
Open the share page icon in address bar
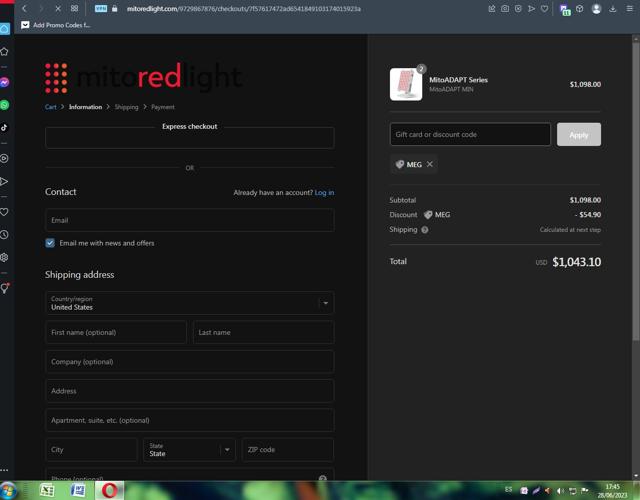click(x=492, y=9)
